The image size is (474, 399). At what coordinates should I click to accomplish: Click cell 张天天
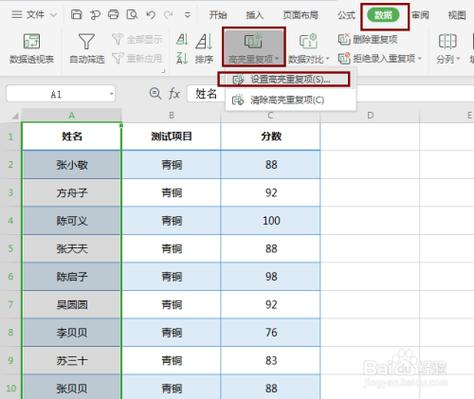[71, 249]
